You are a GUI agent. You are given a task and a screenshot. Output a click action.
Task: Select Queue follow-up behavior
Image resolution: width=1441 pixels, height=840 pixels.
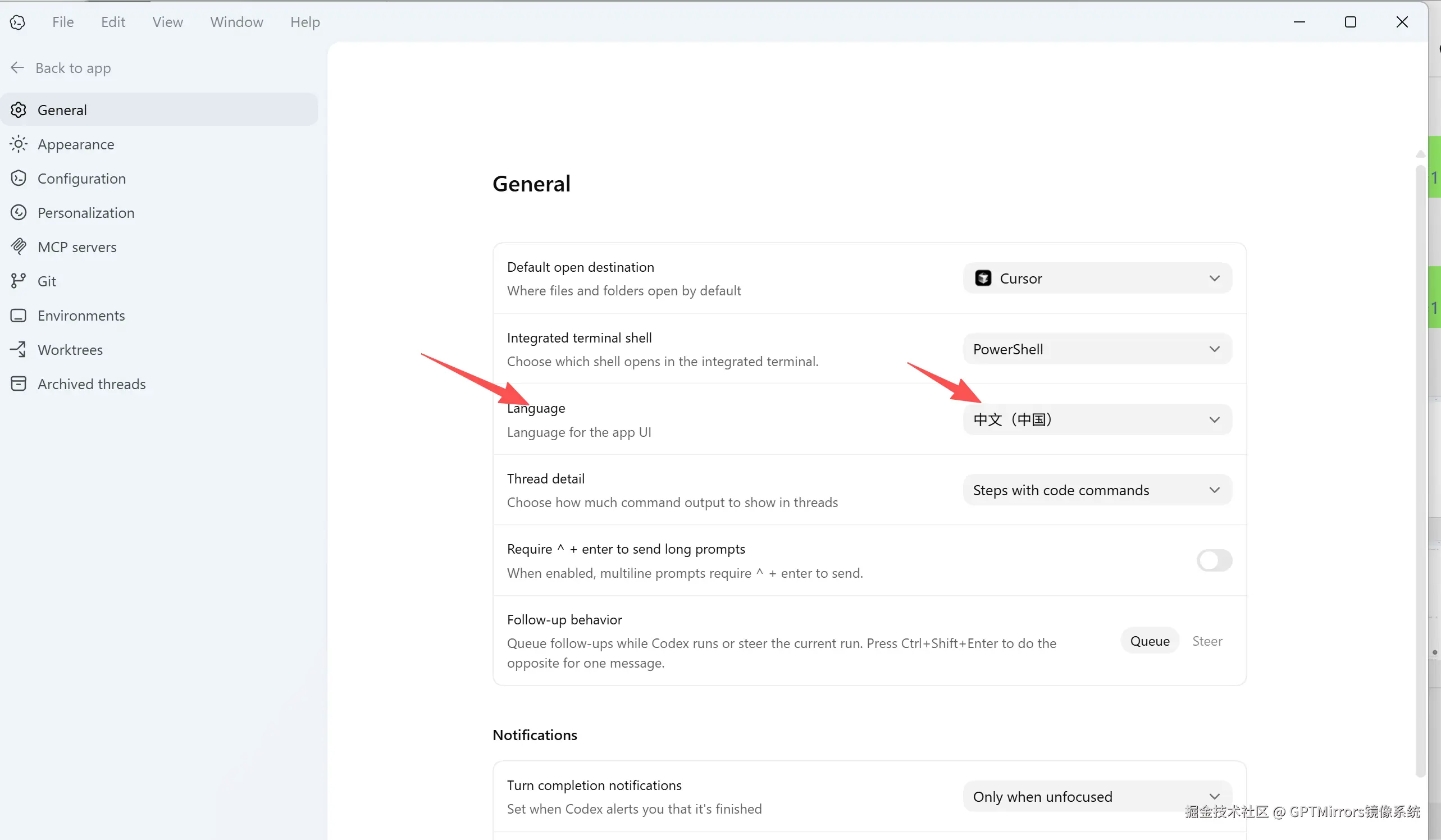pos(1150,641)
